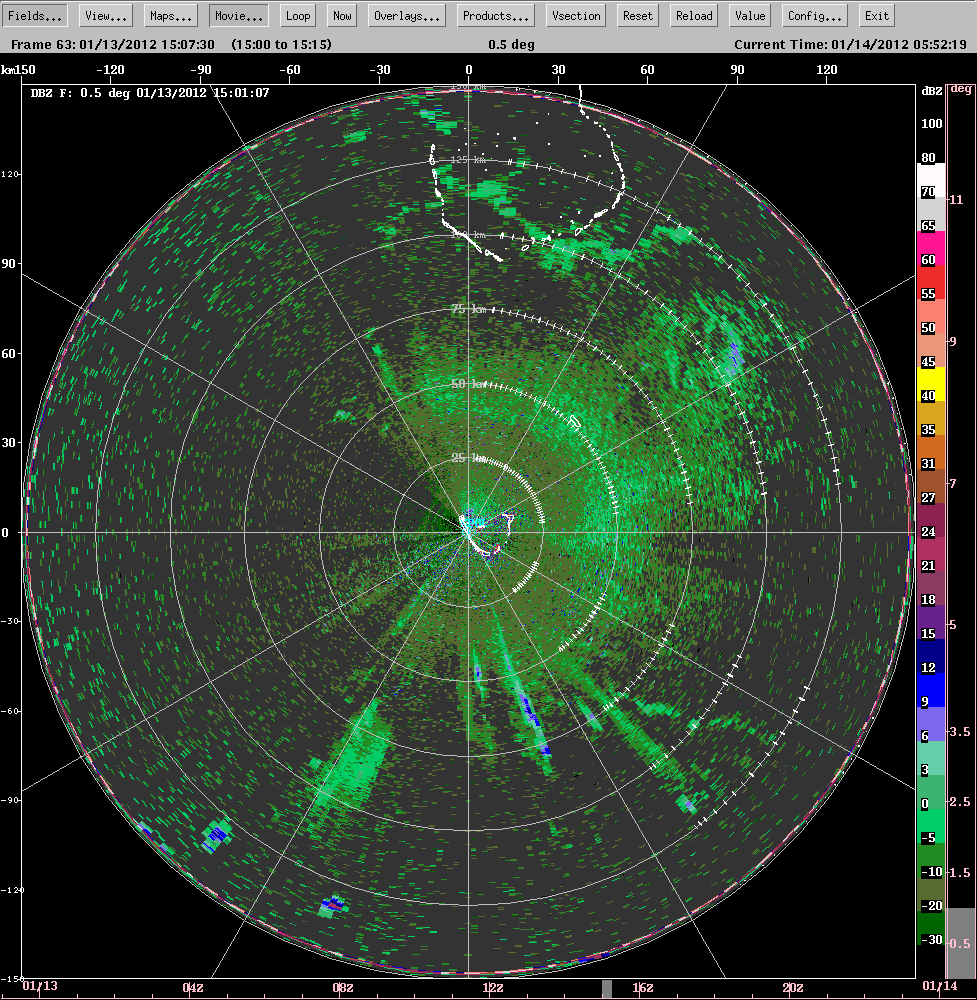977x1000 pixels.
Task: Open the View menu
Action: click(104, 15)
